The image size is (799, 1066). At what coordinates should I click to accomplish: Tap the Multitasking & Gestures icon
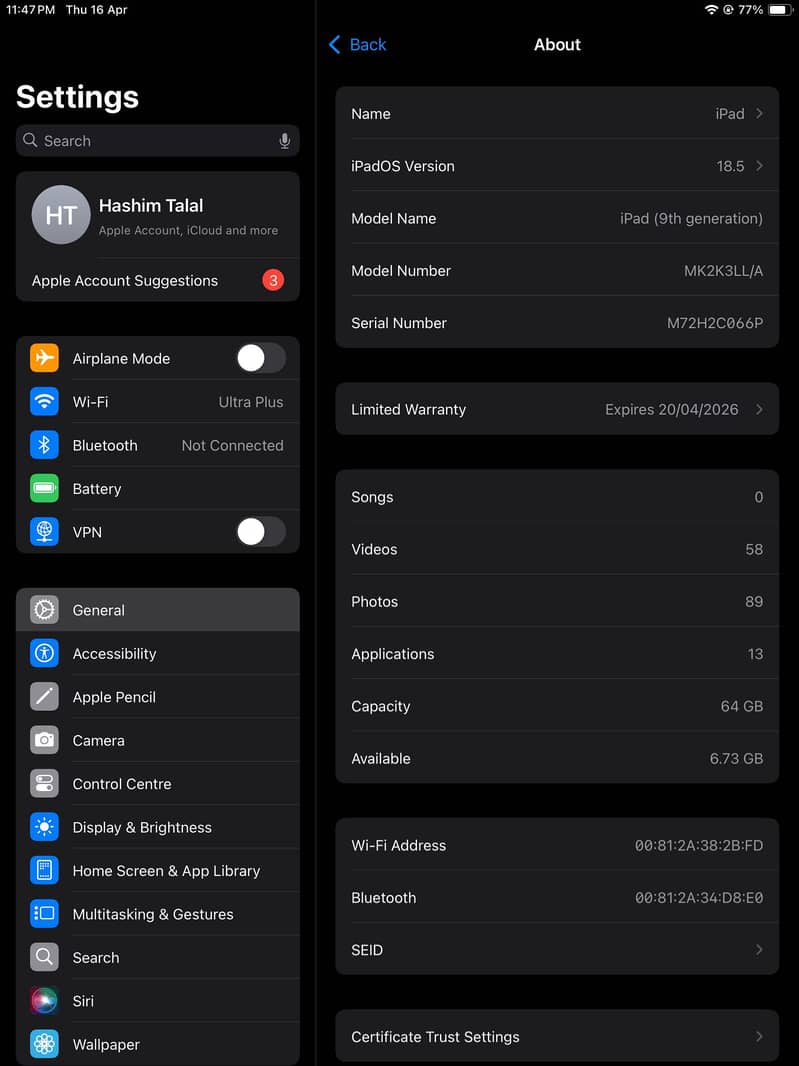44,914
